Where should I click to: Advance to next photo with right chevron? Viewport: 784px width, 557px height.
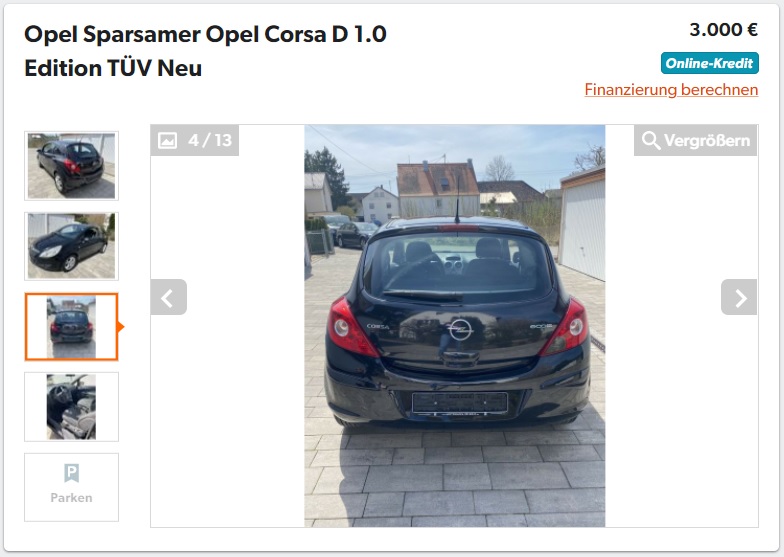(x=738, y=298)
